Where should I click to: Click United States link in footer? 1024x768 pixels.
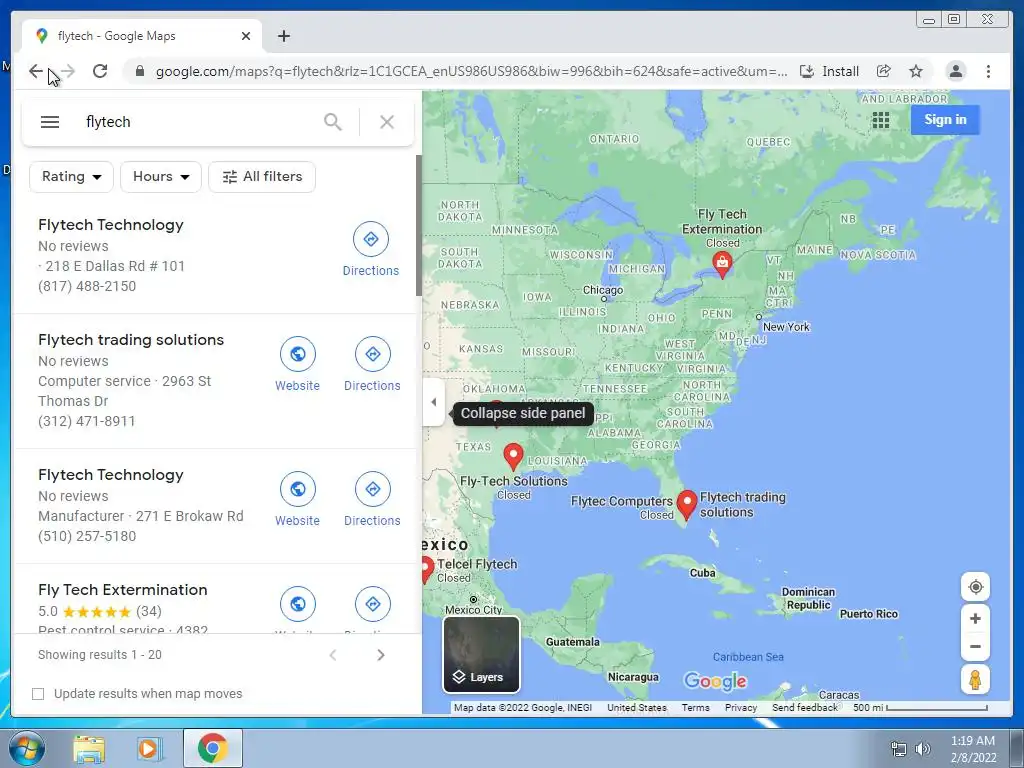tap(637, 707)
